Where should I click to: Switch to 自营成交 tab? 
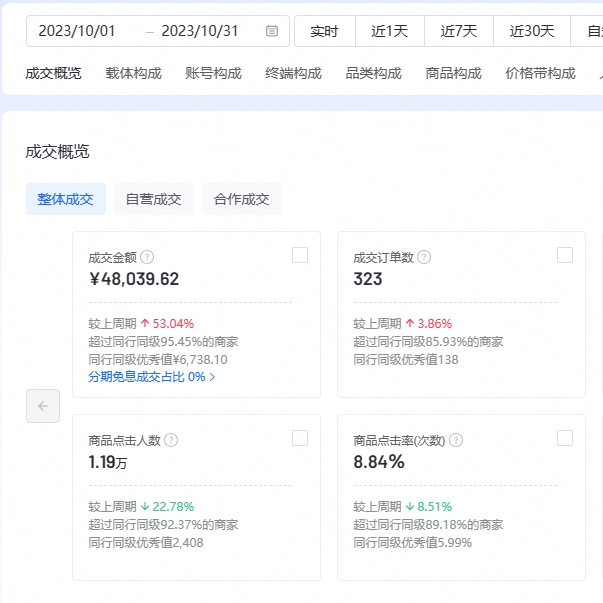154,199
